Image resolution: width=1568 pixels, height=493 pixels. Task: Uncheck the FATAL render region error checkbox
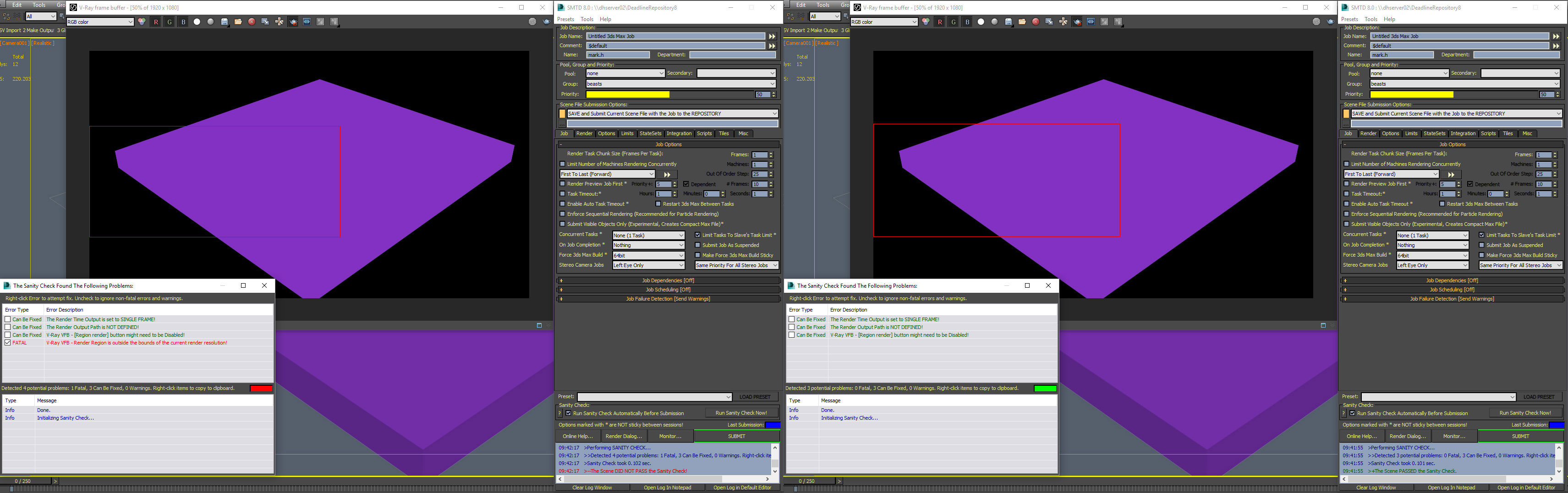point(8,343)
